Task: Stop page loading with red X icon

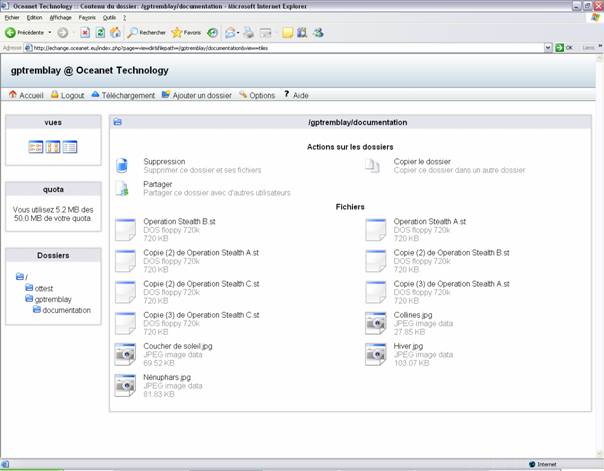Action: click(85, 33)
